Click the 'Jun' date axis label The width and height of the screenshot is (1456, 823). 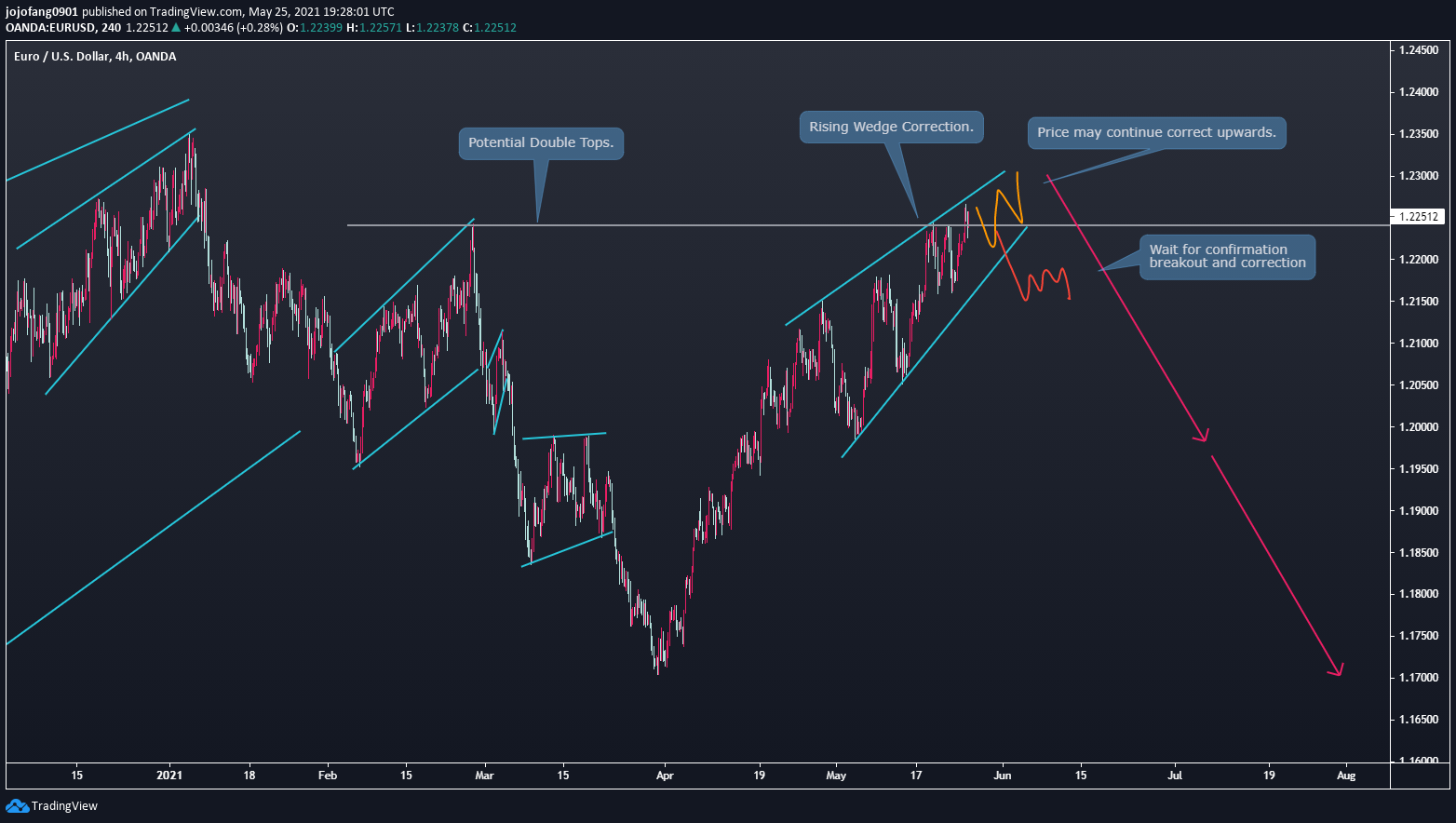1003,775
